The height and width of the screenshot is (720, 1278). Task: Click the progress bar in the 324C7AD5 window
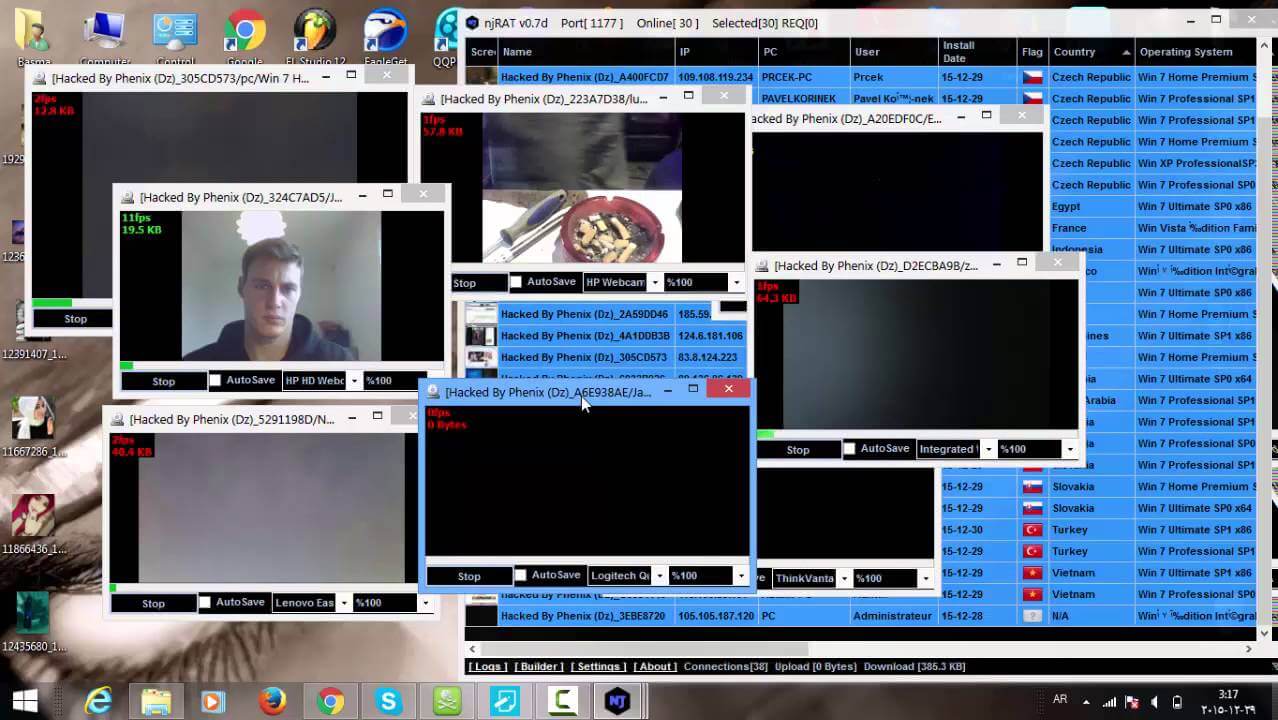tap(281, 366)
